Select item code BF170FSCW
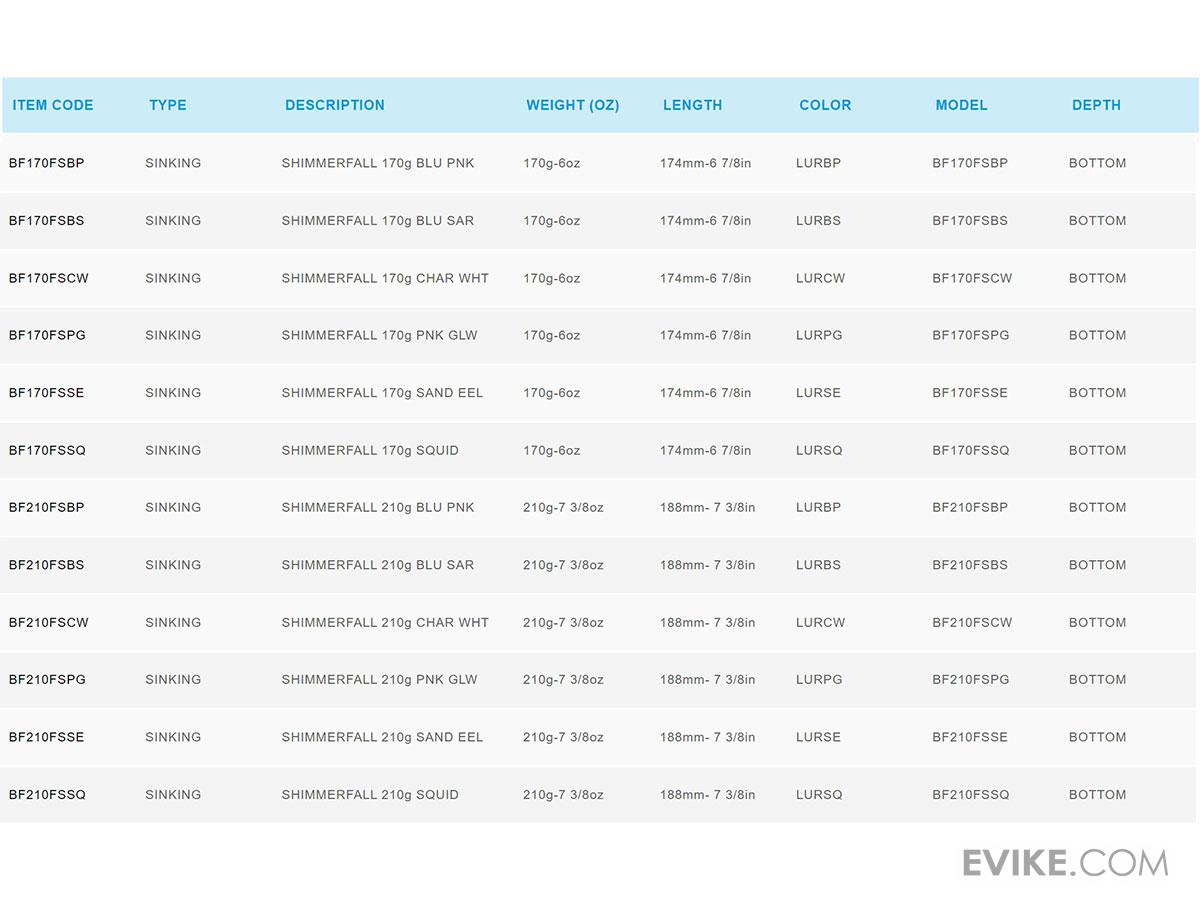The image size is (1200, 900). click(x=49, y=278)
